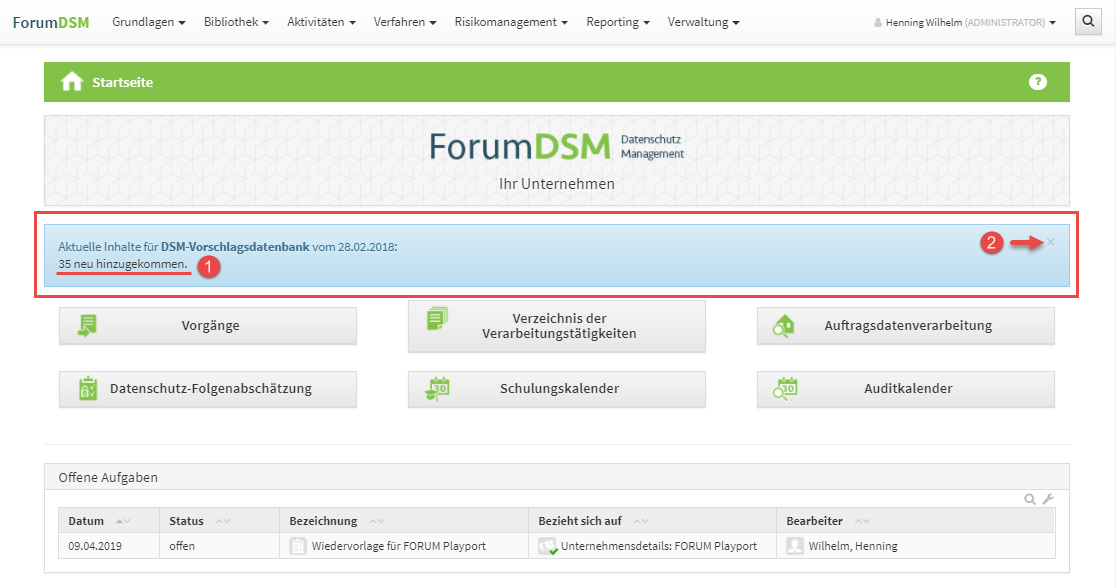Image resolution: width=1116 pixels, height=588 pixels.
Task: Open the '35 neu hinzugekommen' link
Action: coord(122,264)
